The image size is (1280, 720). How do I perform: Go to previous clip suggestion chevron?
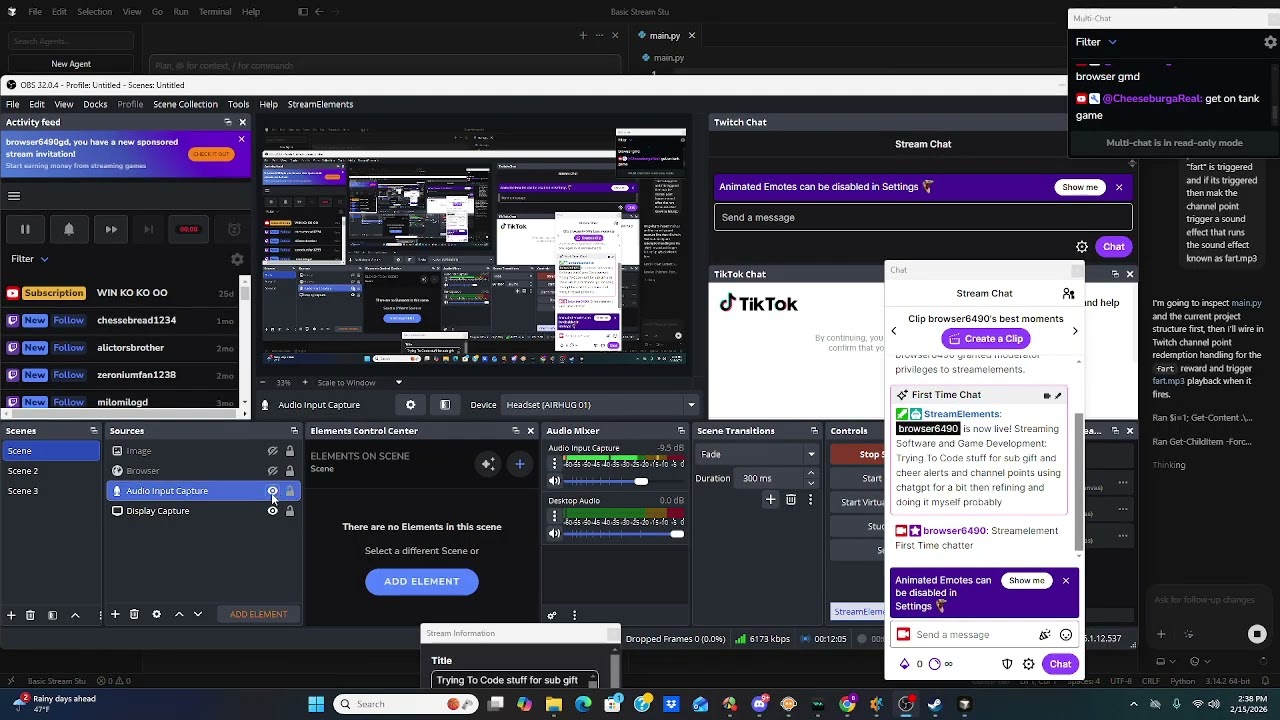[894, 331]
